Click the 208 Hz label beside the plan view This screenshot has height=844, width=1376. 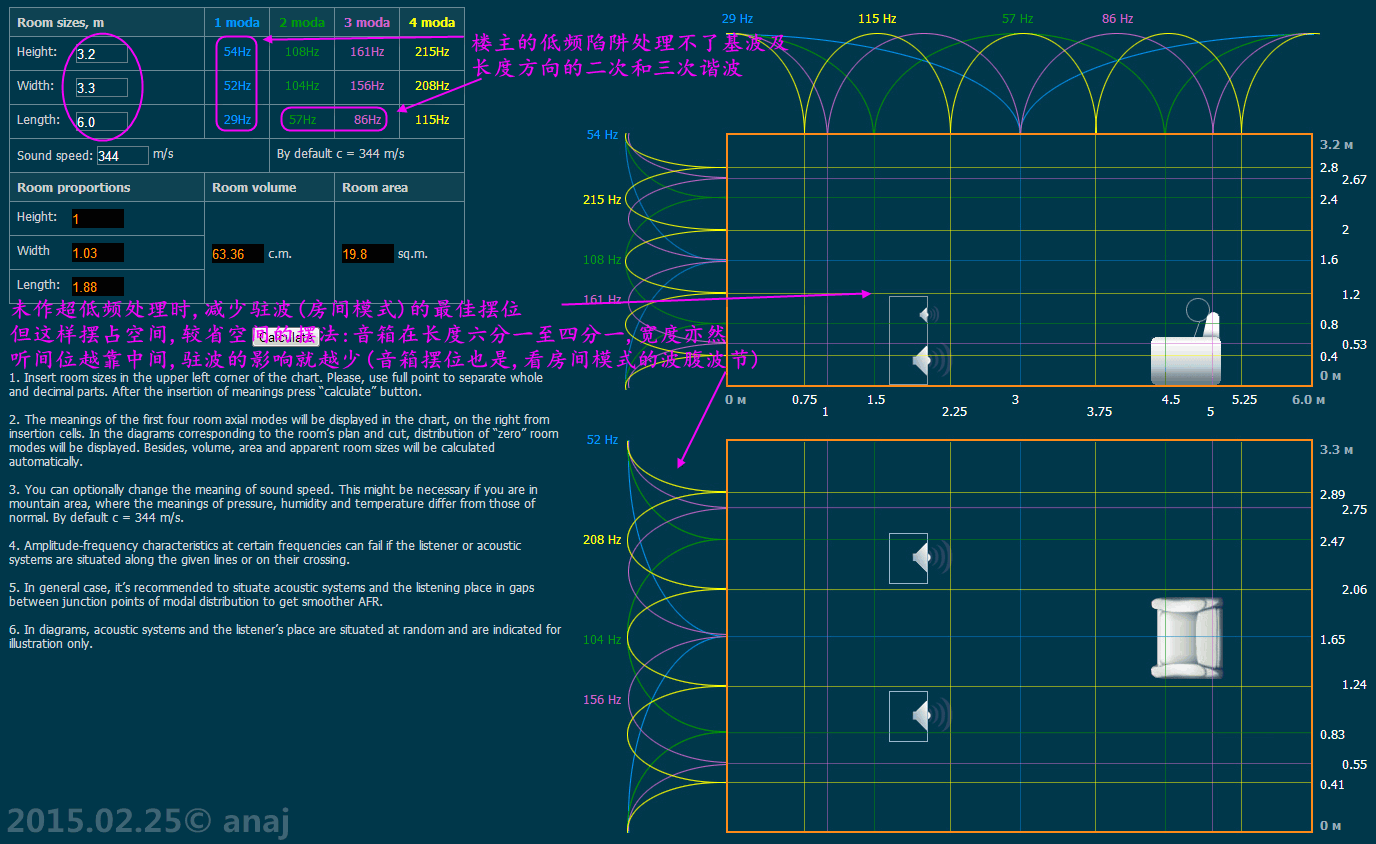click(602, 540)
